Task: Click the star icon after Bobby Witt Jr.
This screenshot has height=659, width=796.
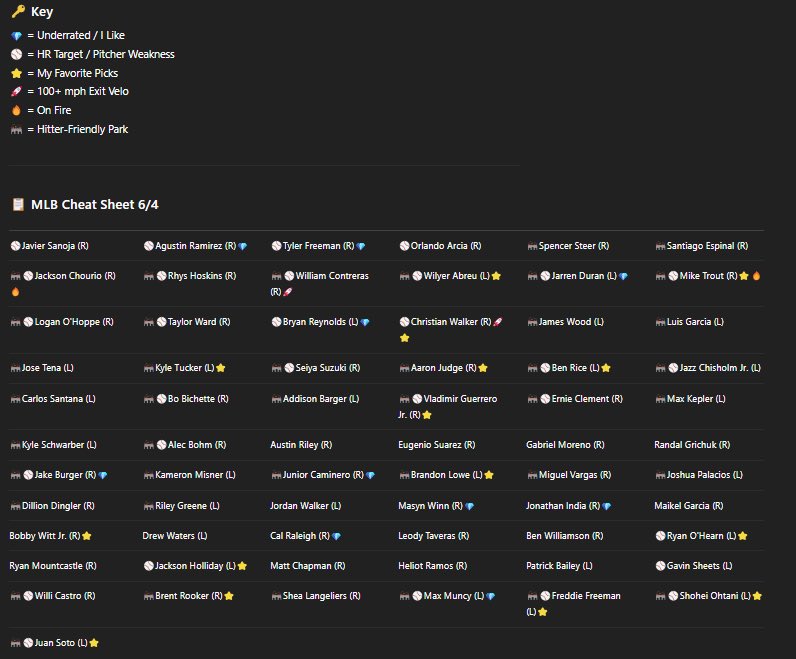Action: [x=87, y=536]
